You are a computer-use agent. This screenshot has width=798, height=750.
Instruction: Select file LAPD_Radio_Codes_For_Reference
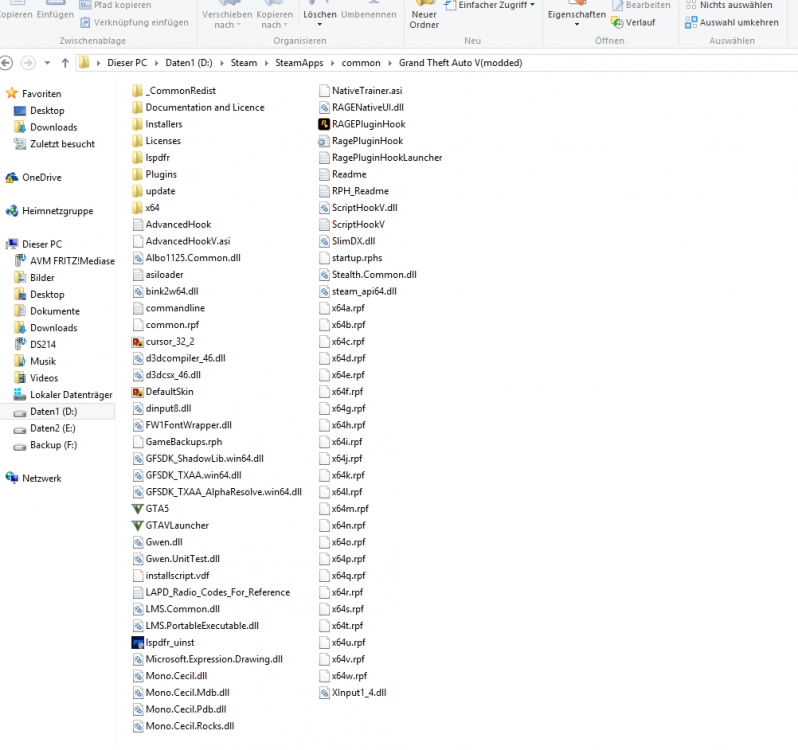click(x=211, y=592)
